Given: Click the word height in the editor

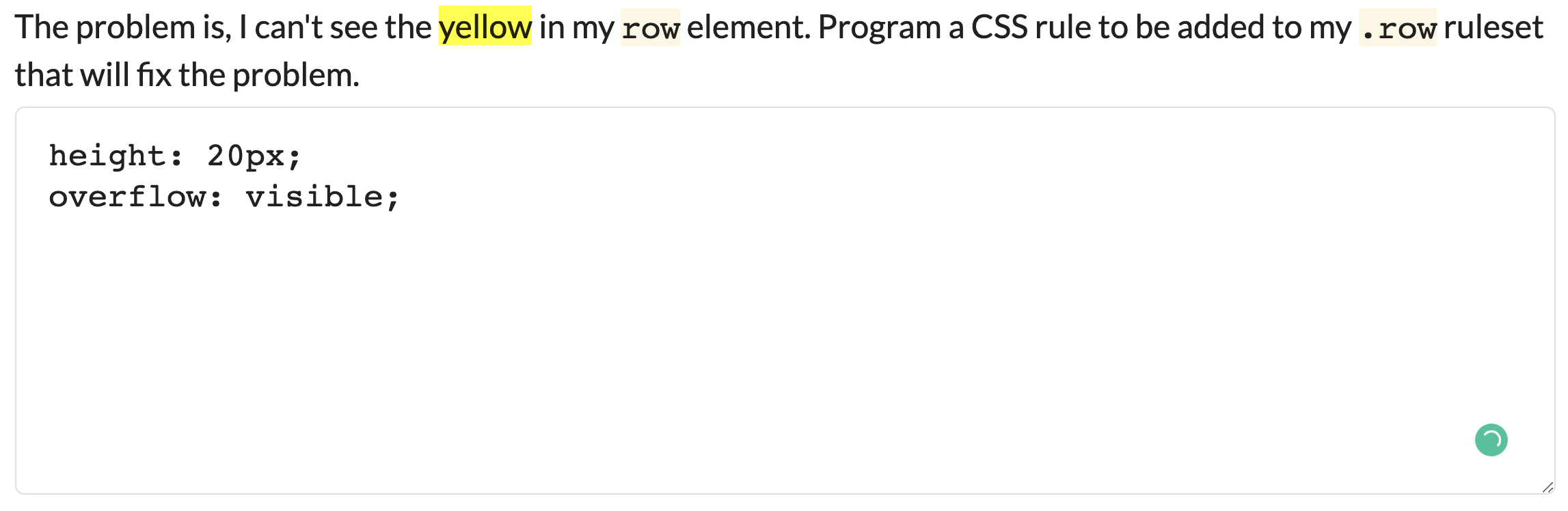Looking at the screenshot, I should coord(106,155).
